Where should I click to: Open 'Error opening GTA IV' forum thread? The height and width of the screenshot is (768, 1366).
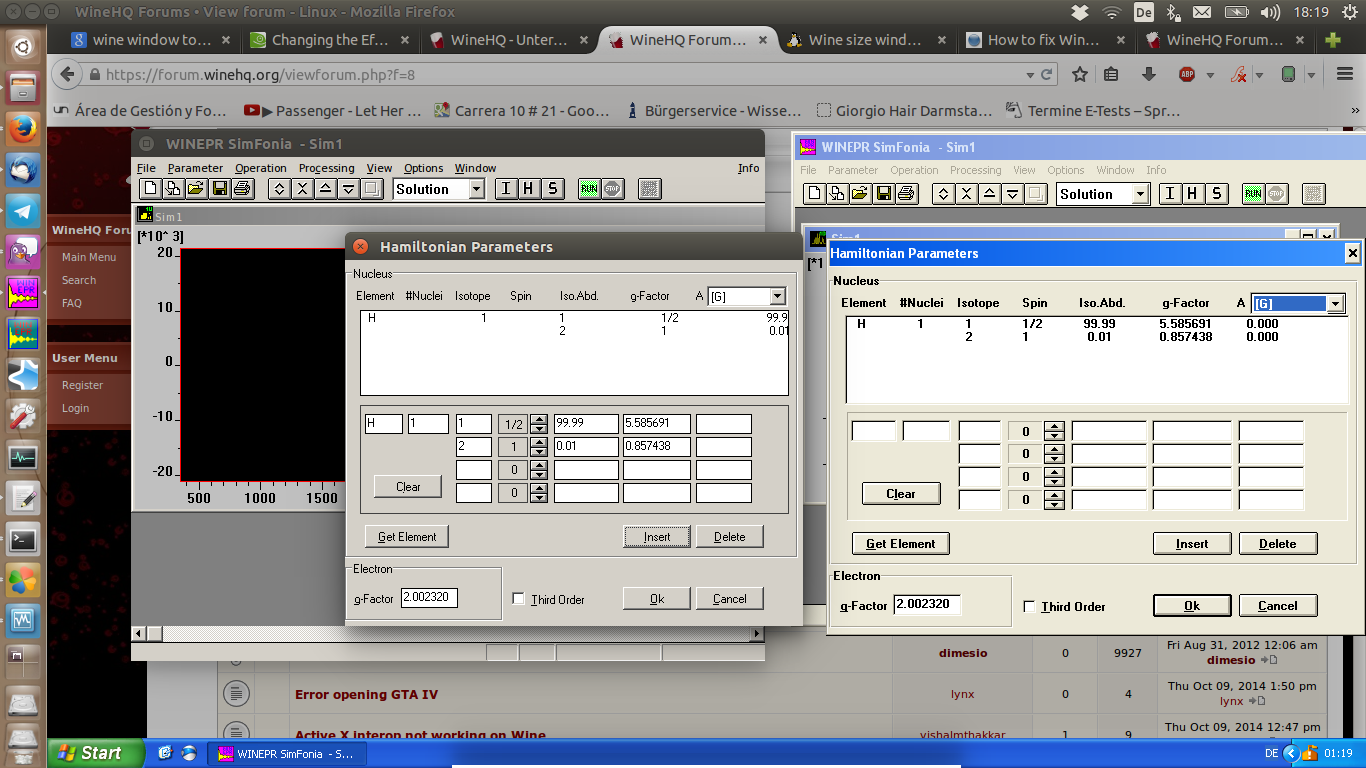point(366,694)
